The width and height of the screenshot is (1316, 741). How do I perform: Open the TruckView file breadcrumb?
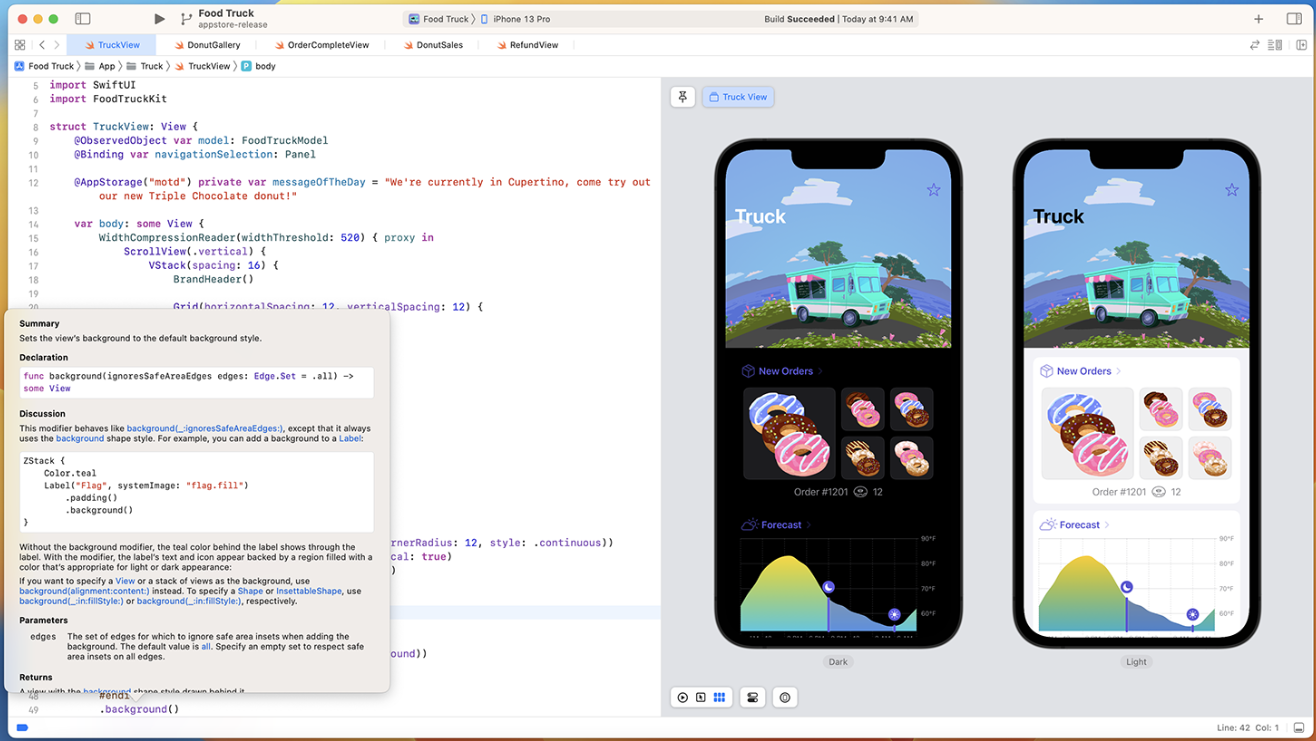coord(202,66)
